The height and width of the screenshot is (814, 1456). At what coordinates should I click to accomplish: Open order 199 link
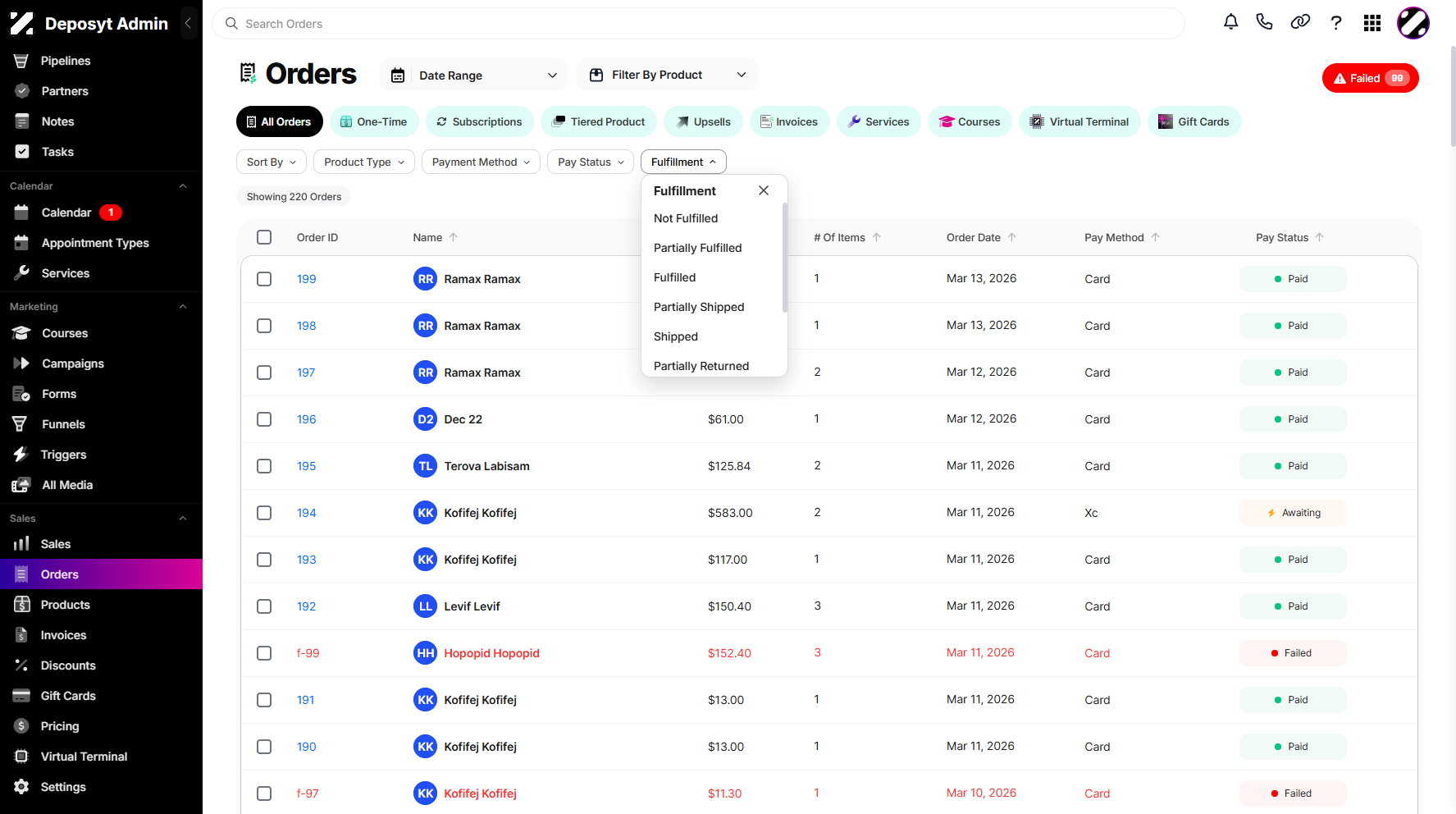(307, 279)
